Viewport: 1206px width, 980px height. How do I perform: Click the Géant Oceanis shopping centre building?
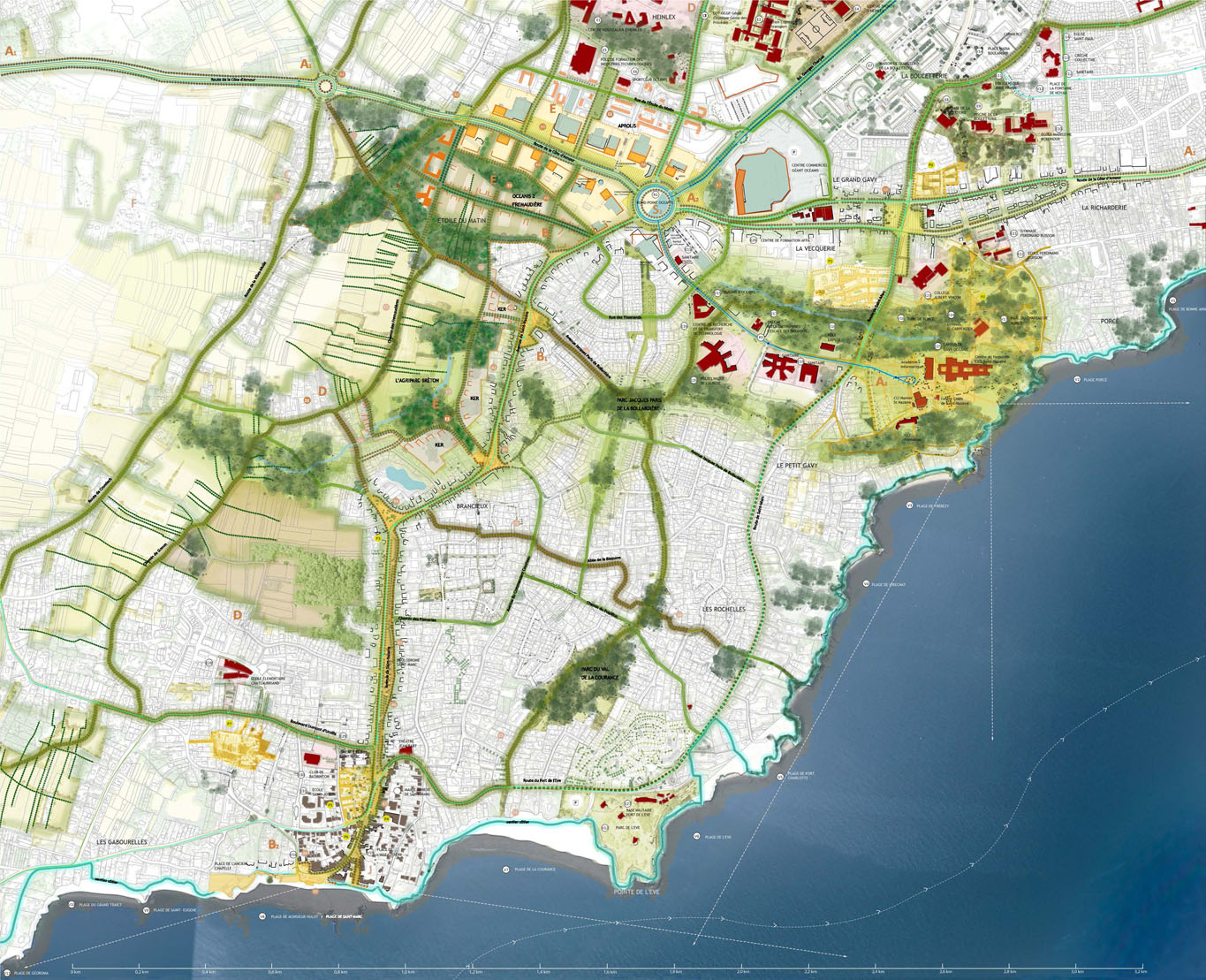(762, 181)
